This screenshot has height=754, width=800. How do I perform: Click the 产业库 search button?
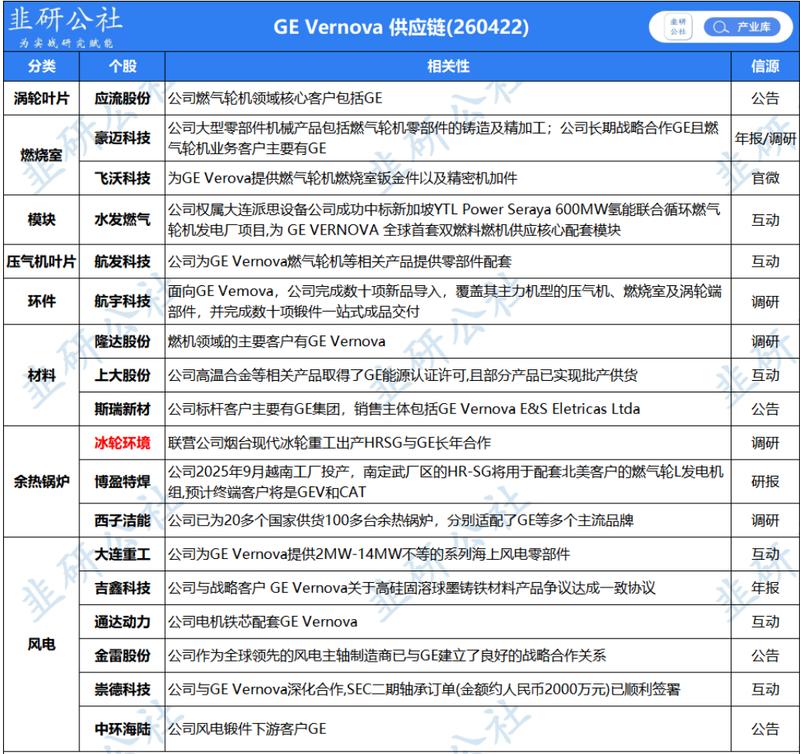click(x=742, y=27)
